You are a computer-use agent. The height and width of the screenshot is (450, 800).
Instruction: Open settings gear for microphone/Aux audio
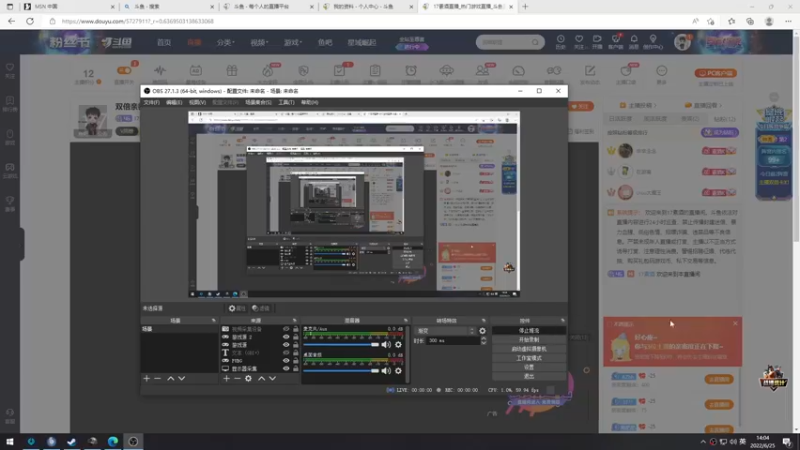[398, 345]
